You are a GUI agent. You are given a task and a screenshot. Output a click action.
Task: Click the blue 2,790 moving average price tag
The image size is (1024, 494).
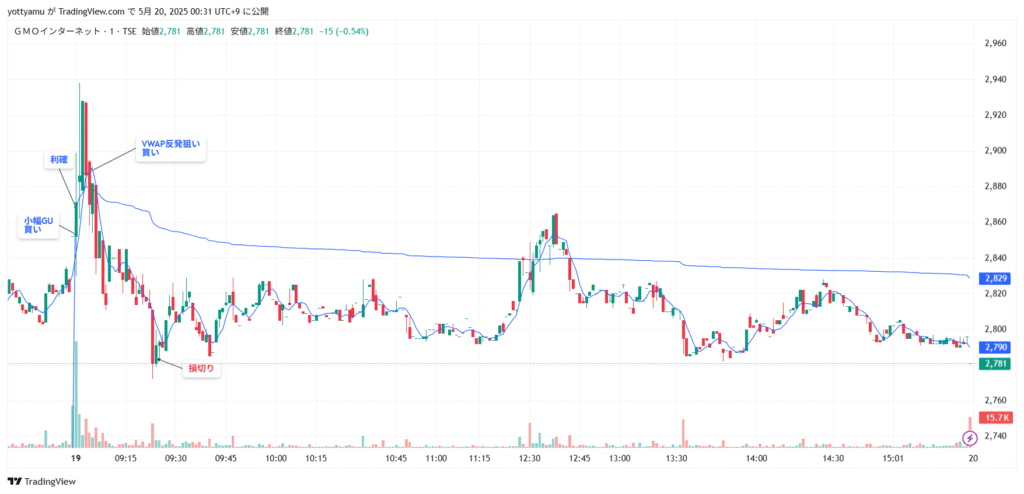(x=997, y=346)
